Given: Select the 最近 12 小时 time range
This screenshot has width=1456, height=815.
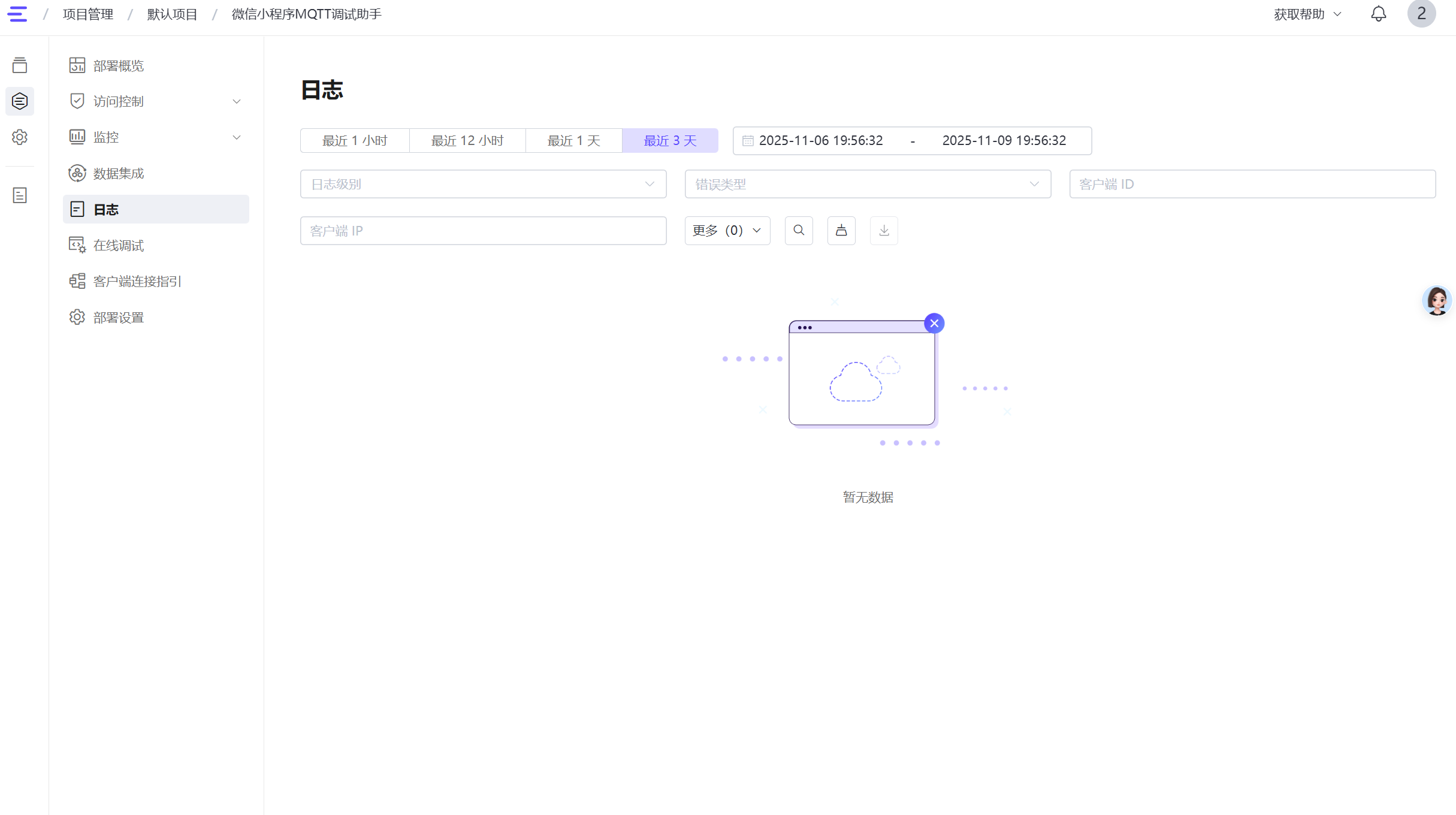Looking at the screenshot, I should point(467,141).
